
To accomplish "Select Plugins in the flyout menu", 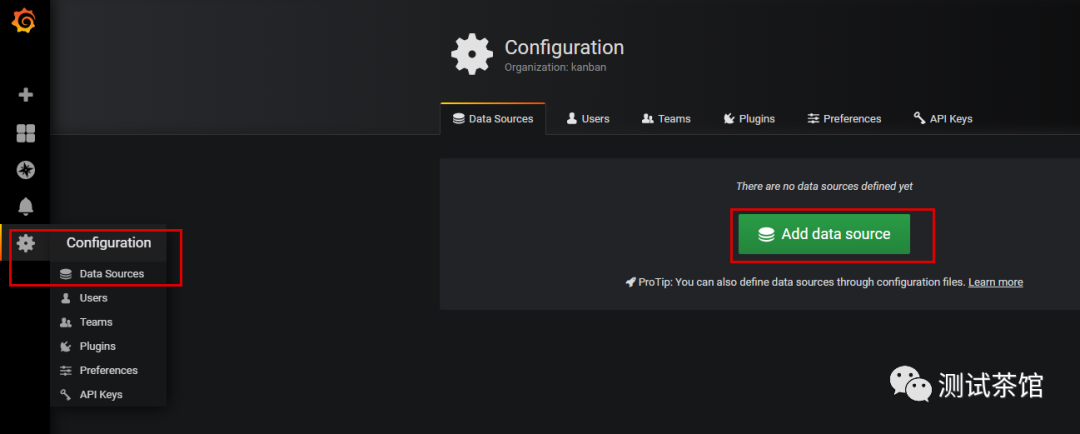I will 97,346.
